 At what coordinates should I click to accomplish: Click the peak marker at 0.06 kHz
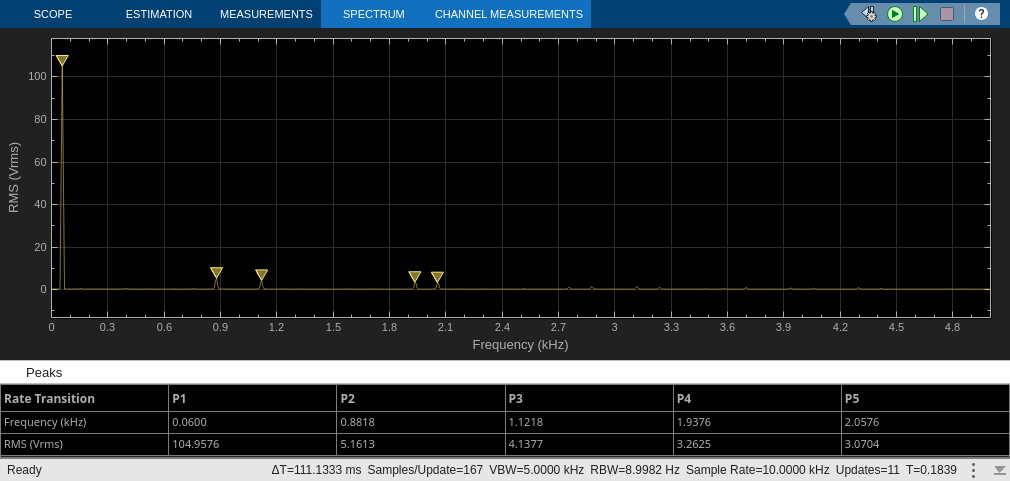62,61
